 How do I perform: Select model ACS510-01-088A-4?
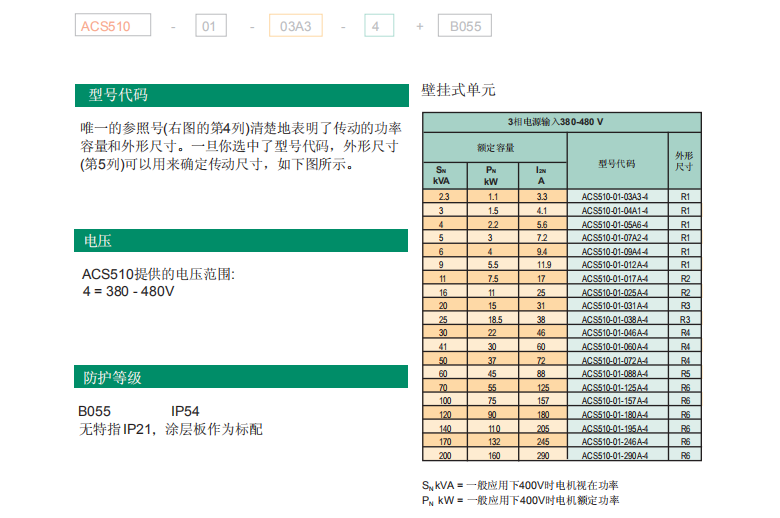(615, 374)
